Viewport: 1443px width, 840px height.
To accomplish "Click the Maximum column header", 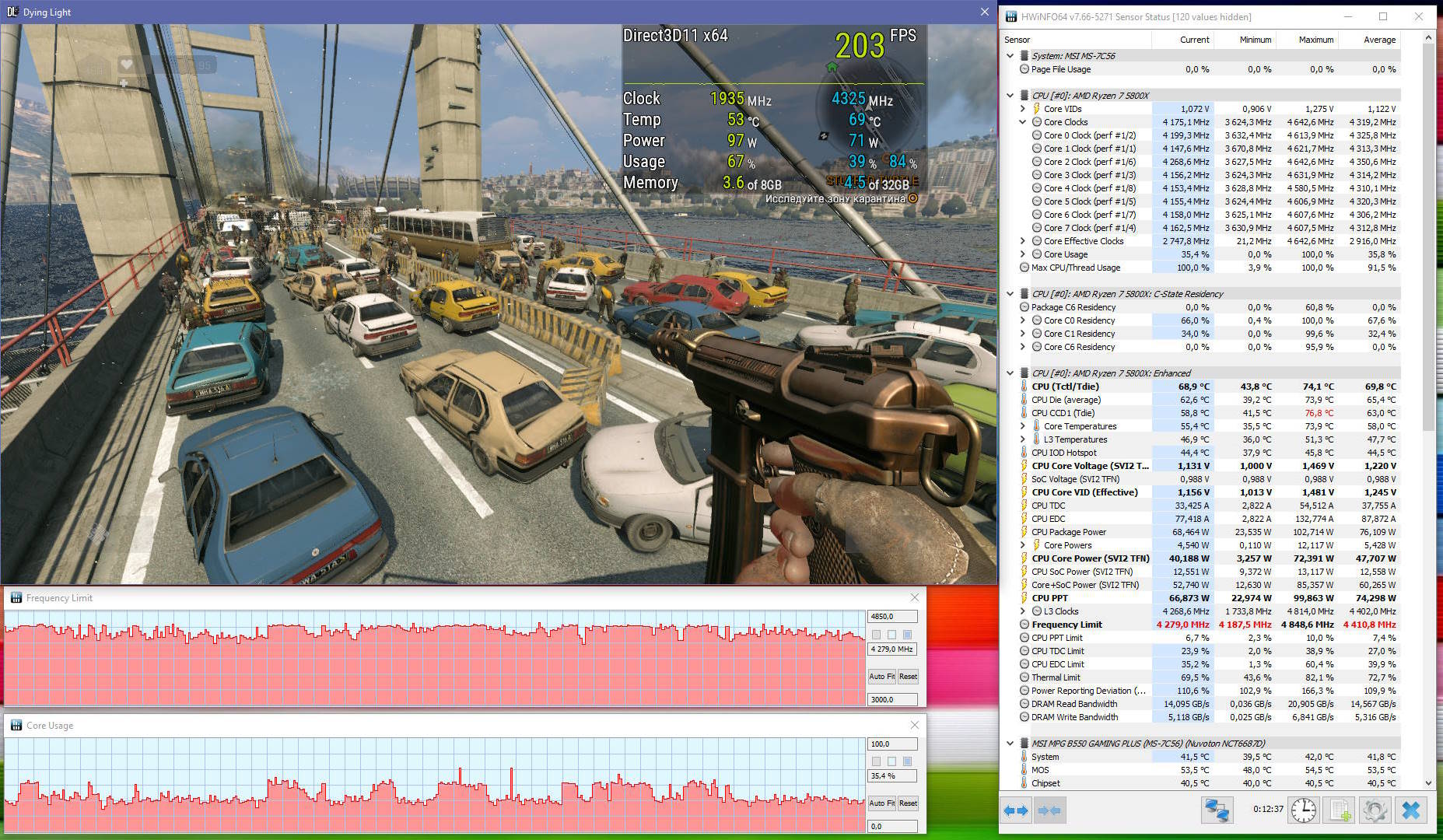I will [x=1307, y=40].
